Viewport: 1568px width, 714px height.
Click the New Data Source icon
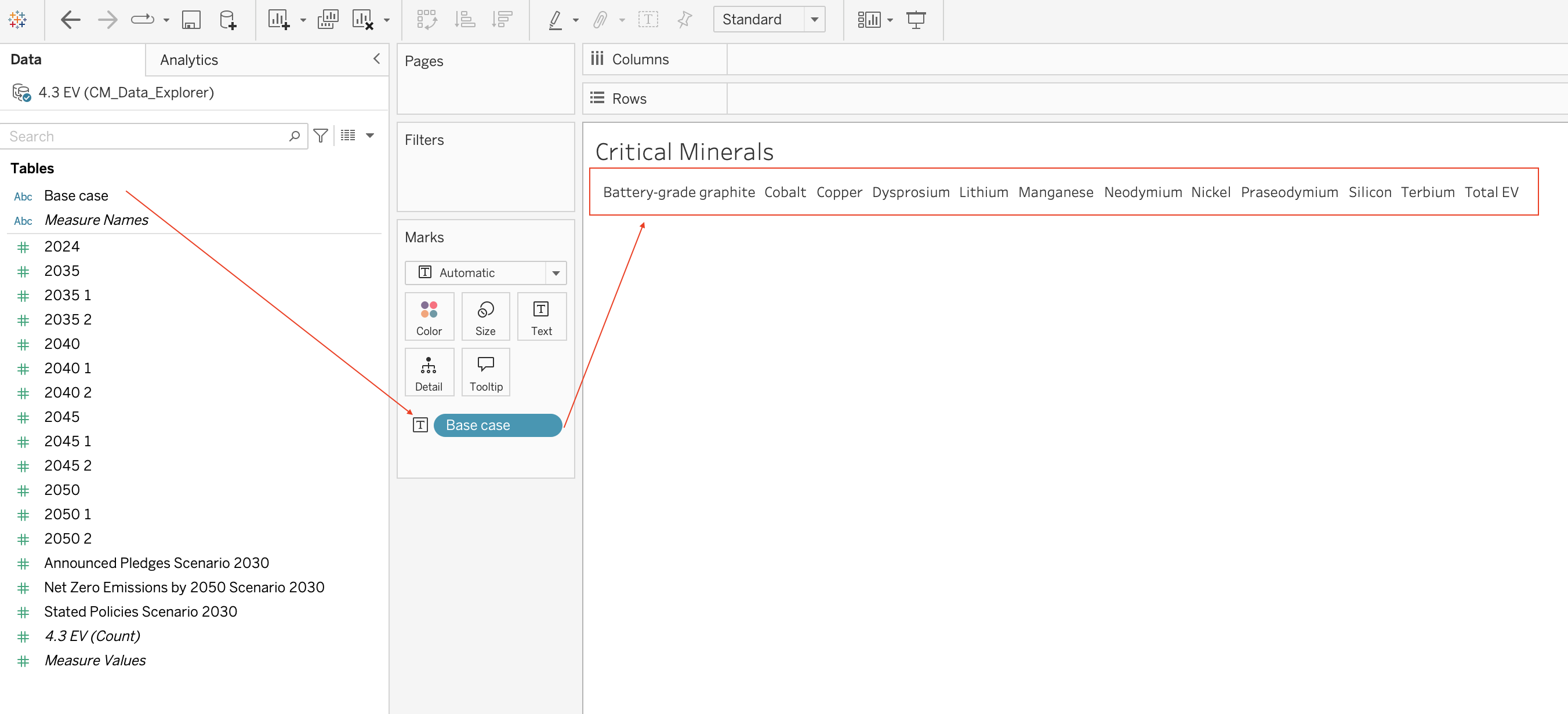click(x=228, y=20)
